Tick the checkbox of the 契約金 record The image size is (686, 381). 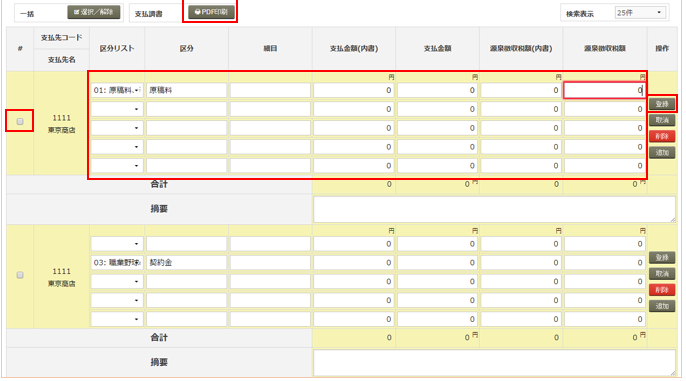tap(20, 275)
